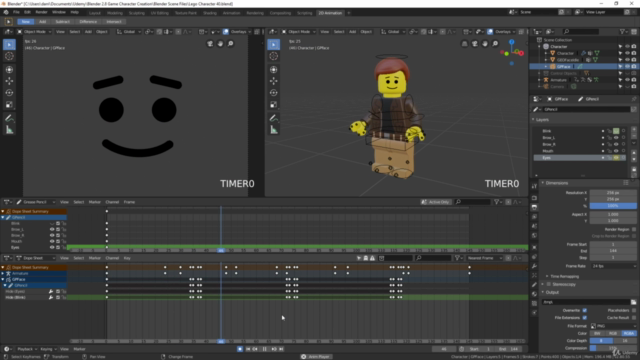This screenshot has height=360, width=640.
Task: Click the Intersect selection mode button
Action: [x=114, y=22]
